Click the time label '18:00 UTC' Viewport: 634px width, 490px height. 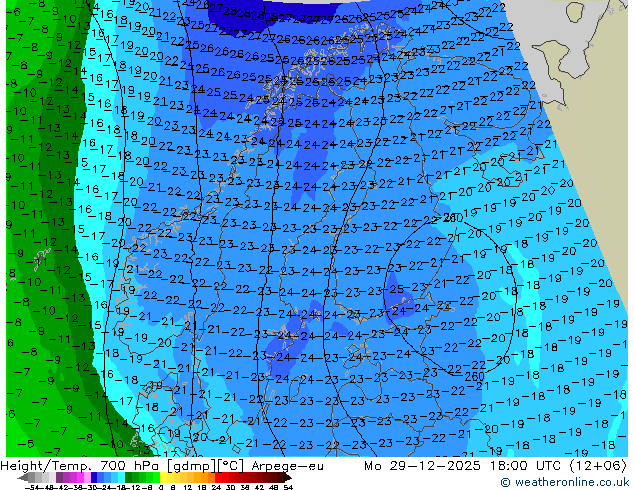(525, 466)
